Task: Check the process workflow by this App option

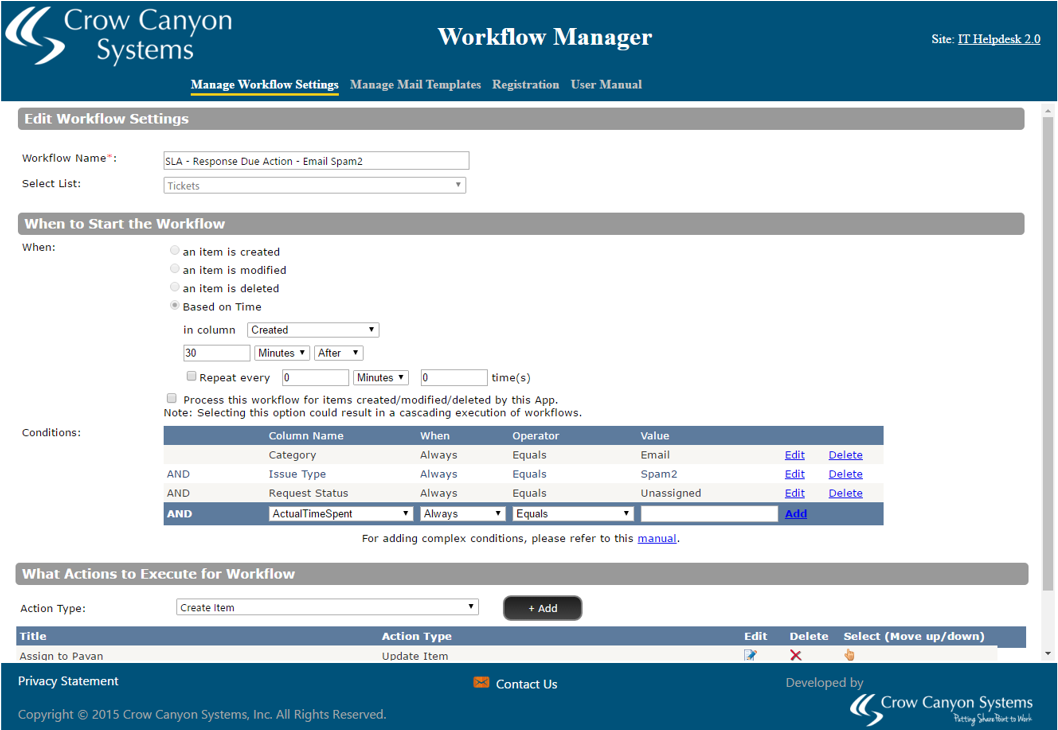Action: (x=172, y=398)
